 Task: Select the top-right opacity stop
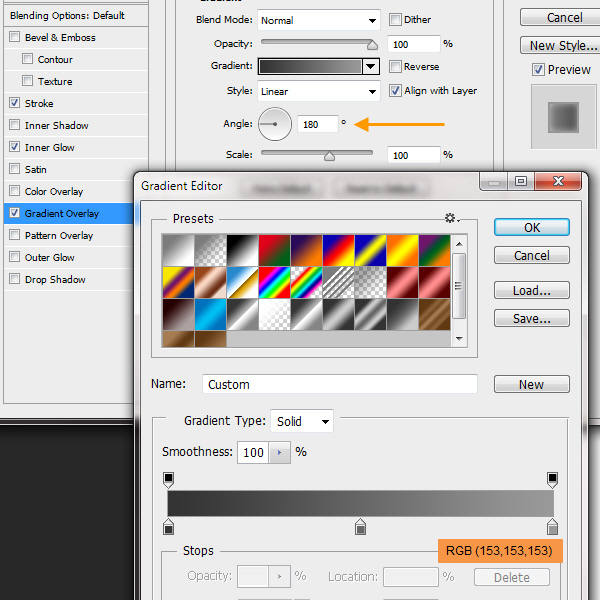pyautogui.click(x=552, y=479)
